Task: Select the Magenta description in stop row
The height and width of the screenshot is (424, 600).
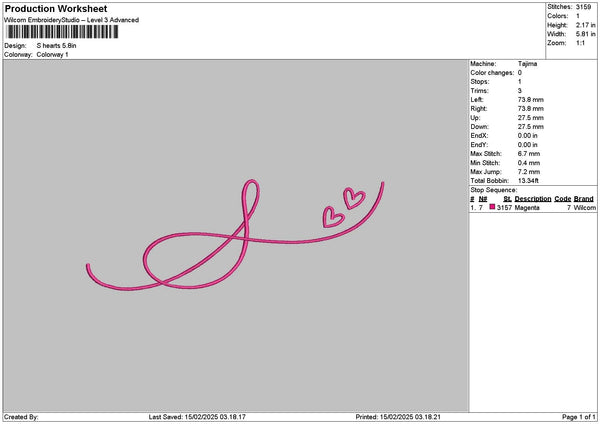Action: [527, 207]
